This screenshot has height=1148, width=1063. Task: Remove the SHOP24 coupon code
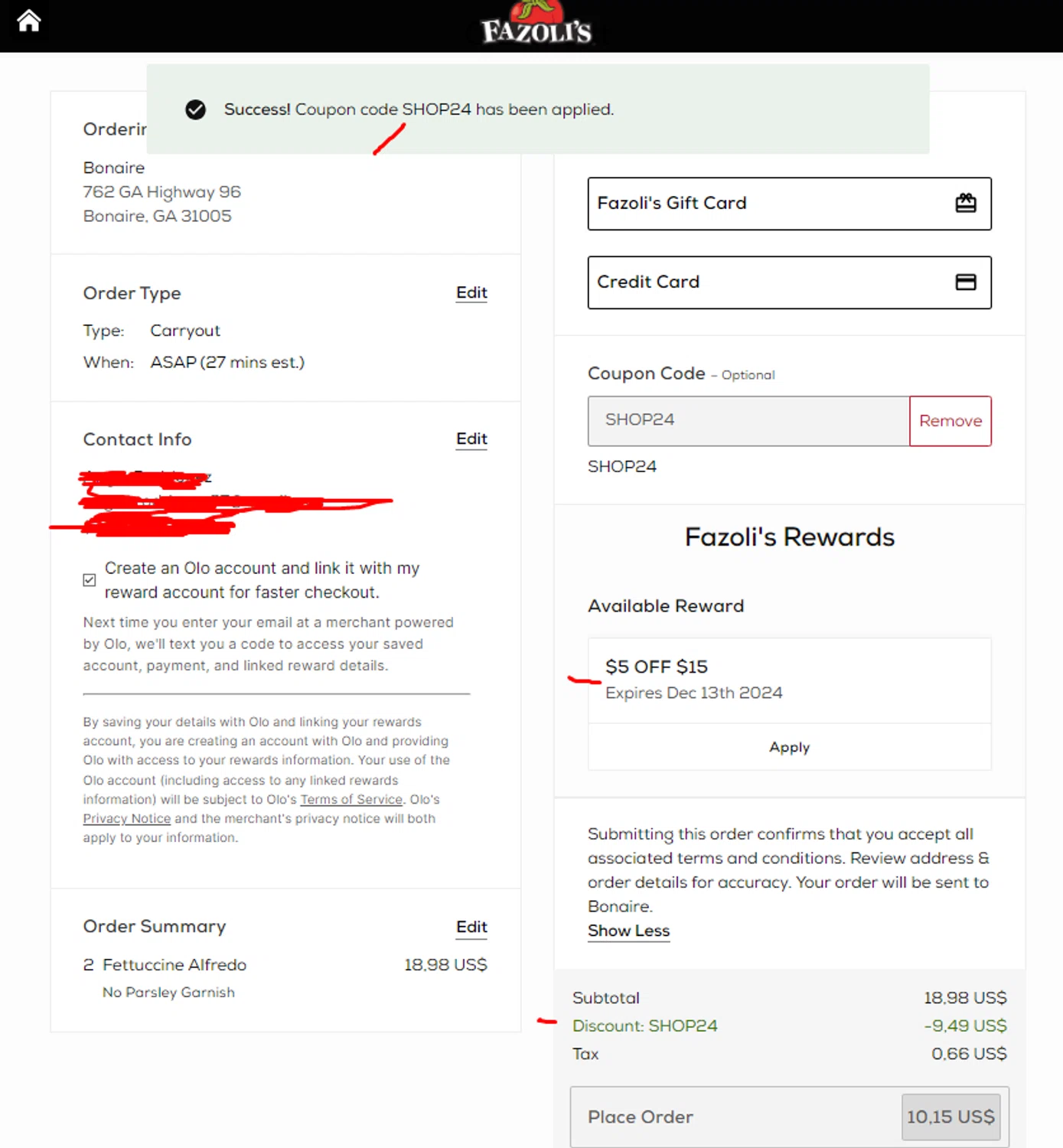pos(951,421)
